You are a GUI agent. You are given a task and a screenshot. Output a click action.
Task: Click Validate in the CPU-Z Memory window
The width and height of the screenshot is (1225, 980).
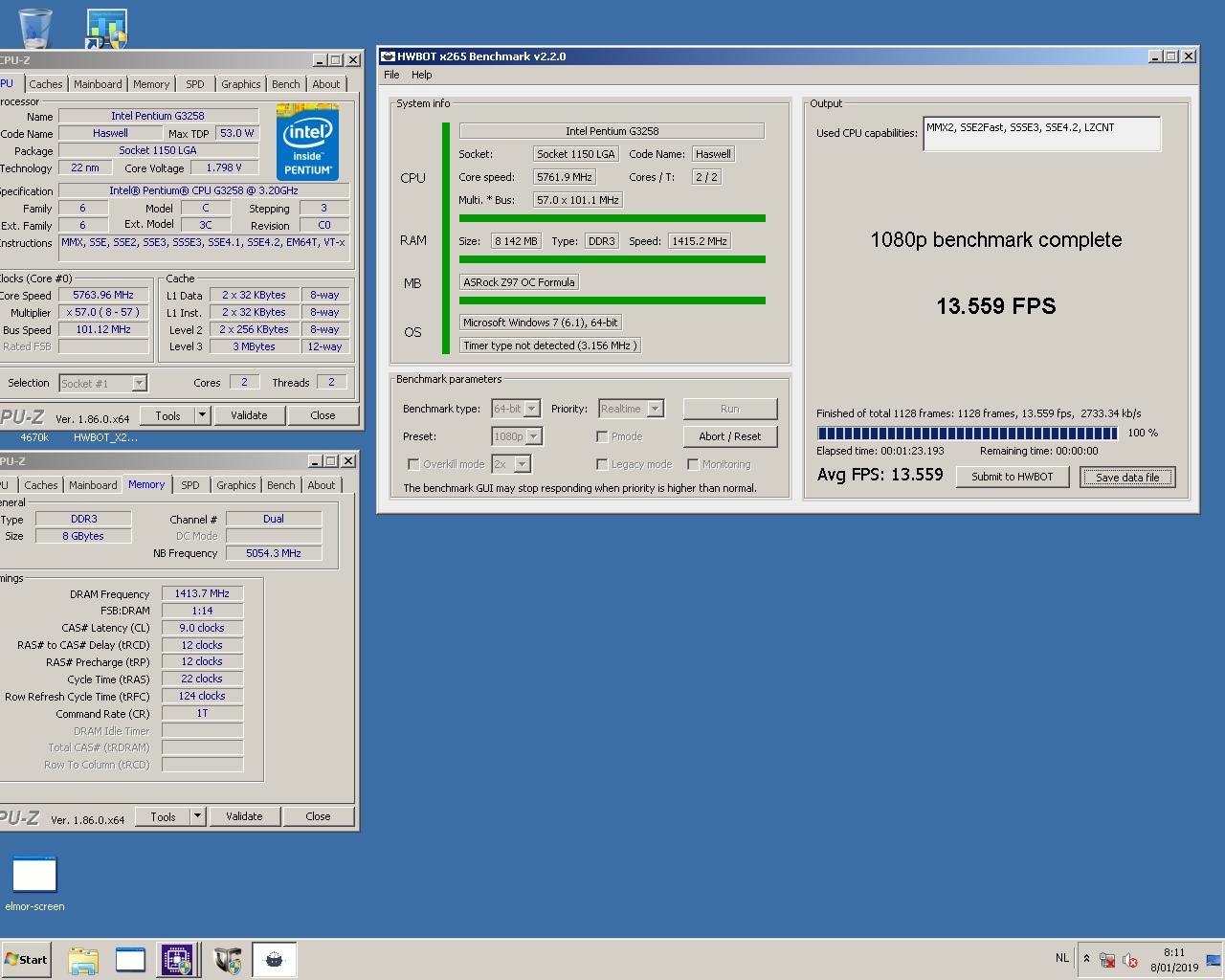pyautogui.click(x=244, y=816)
